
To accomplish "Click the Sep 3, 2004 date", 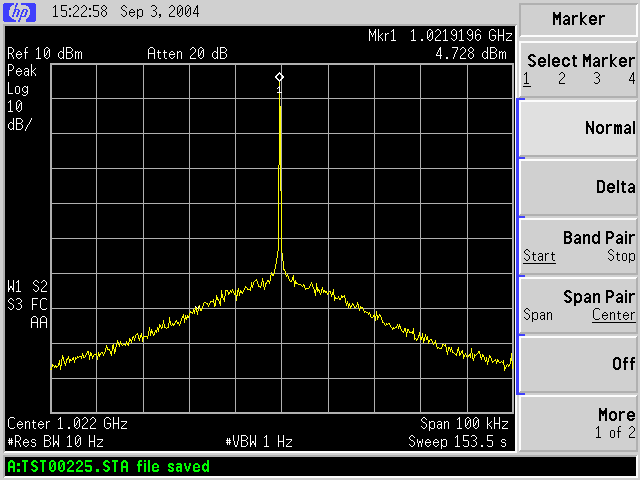I will 160,11.
